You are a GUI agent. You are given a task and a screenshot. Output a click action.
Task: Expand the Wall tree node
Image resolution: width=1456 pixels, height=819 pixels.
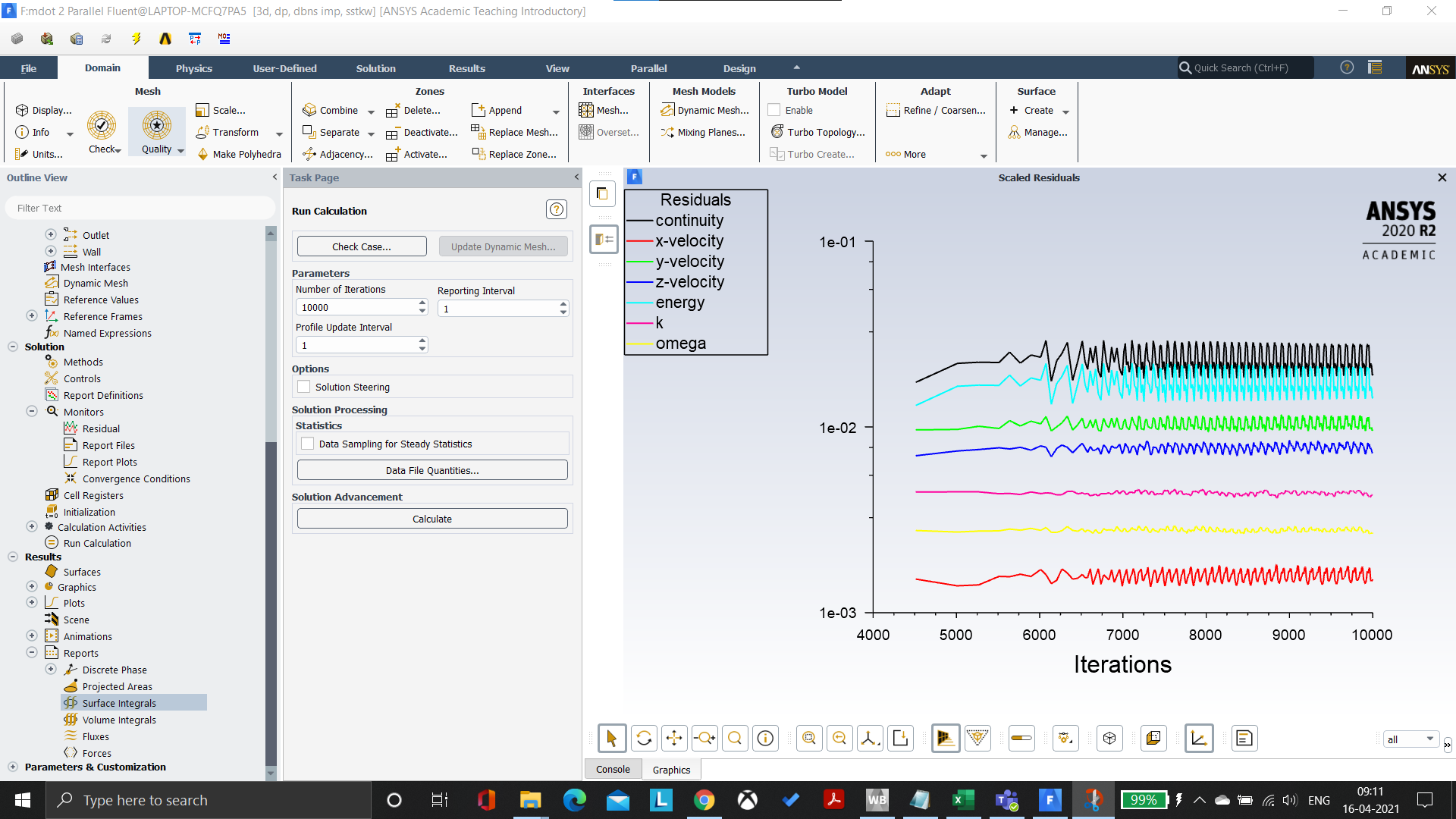click(x=51, y=251)
